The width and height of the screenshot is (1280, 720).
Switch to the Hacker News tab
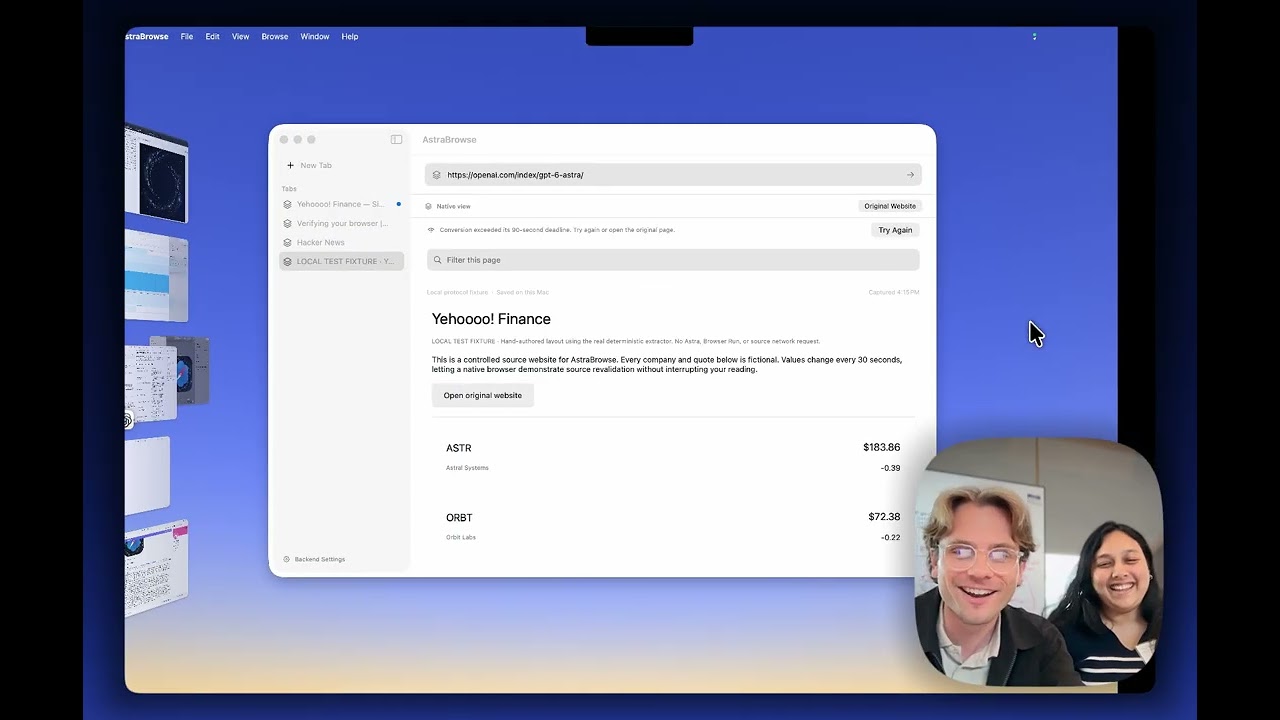(342, 242)
